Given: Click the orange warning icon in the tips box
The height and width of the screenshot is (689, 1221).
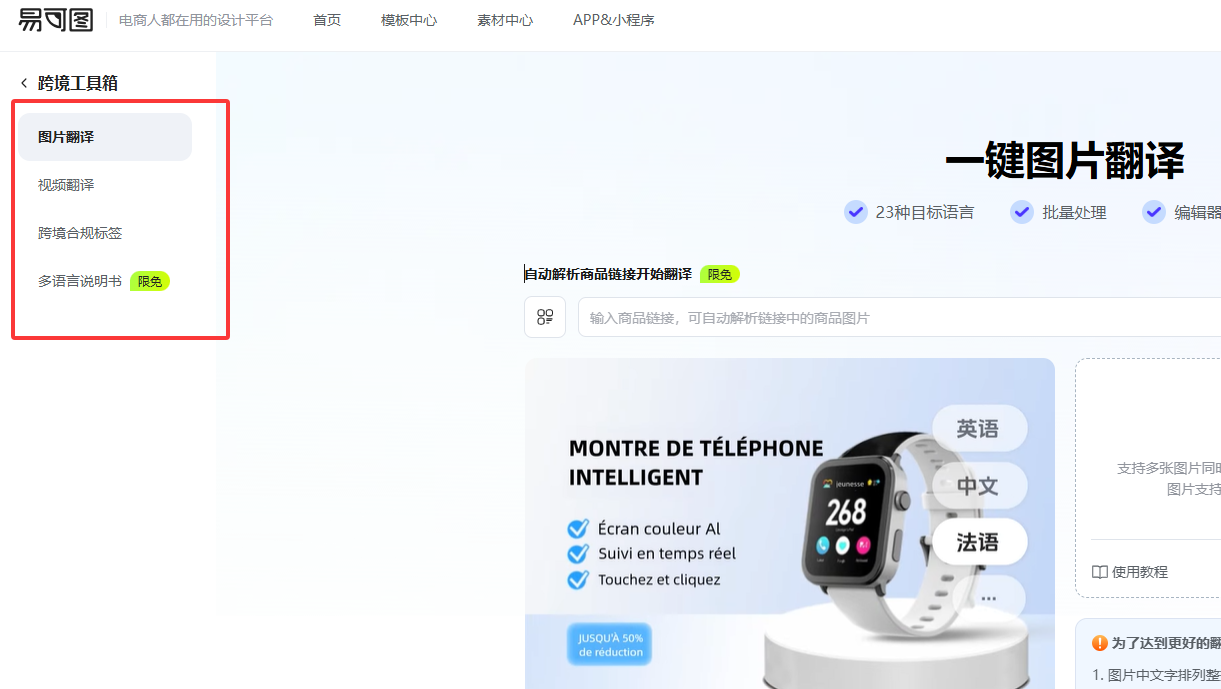Looking at the screenshot, I should pyautogui.click(x=1100, y=643).
